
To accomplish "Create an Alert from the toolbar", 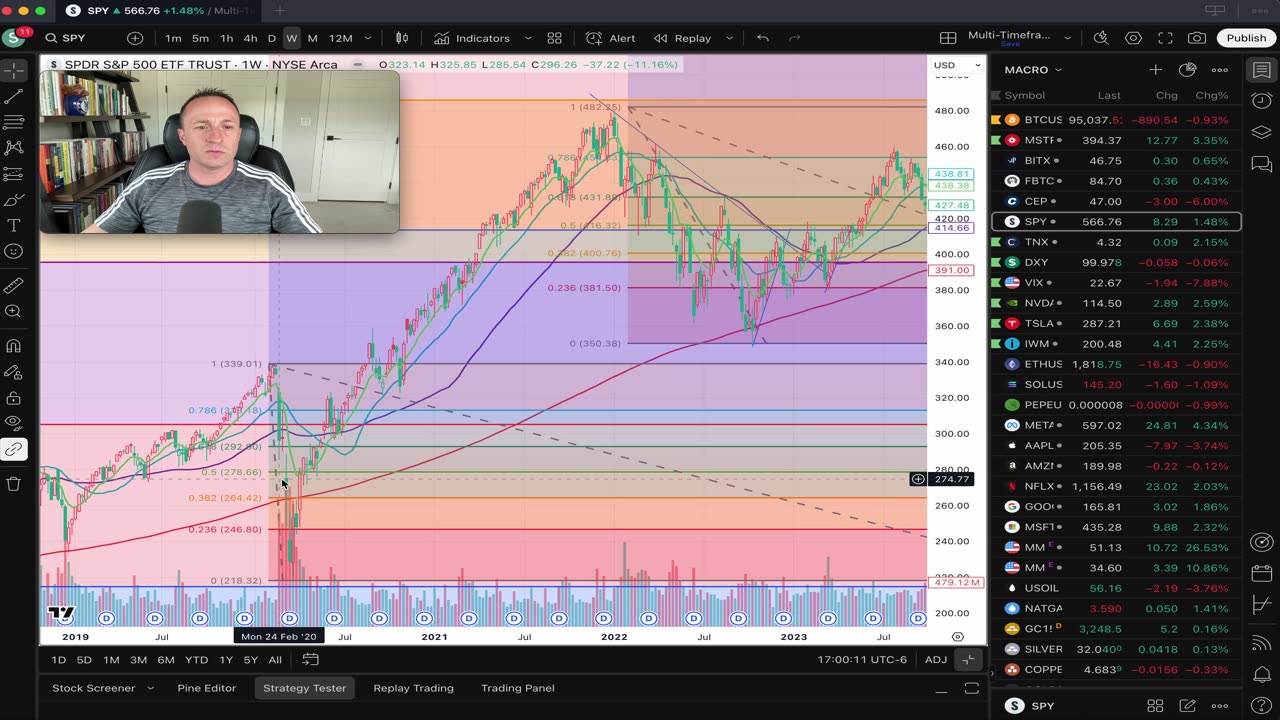I will tap(611, 38).
